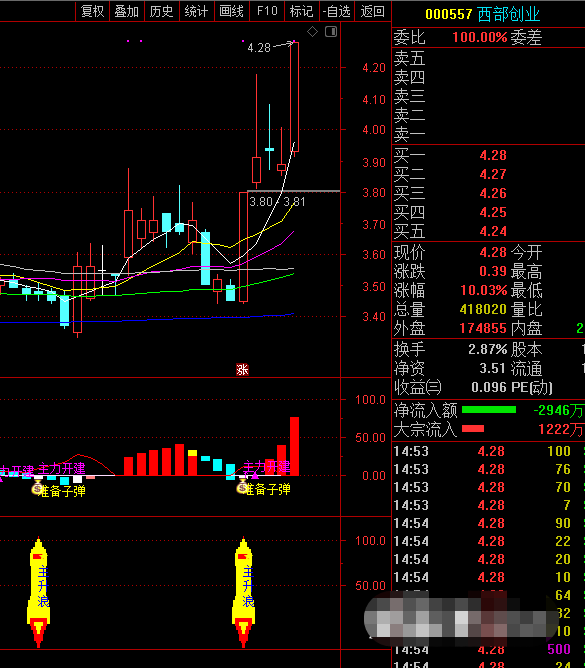Screen dimensions: 585x668
Task: Click the green 净流入额 bar
Action: click(x=489, y=410)
